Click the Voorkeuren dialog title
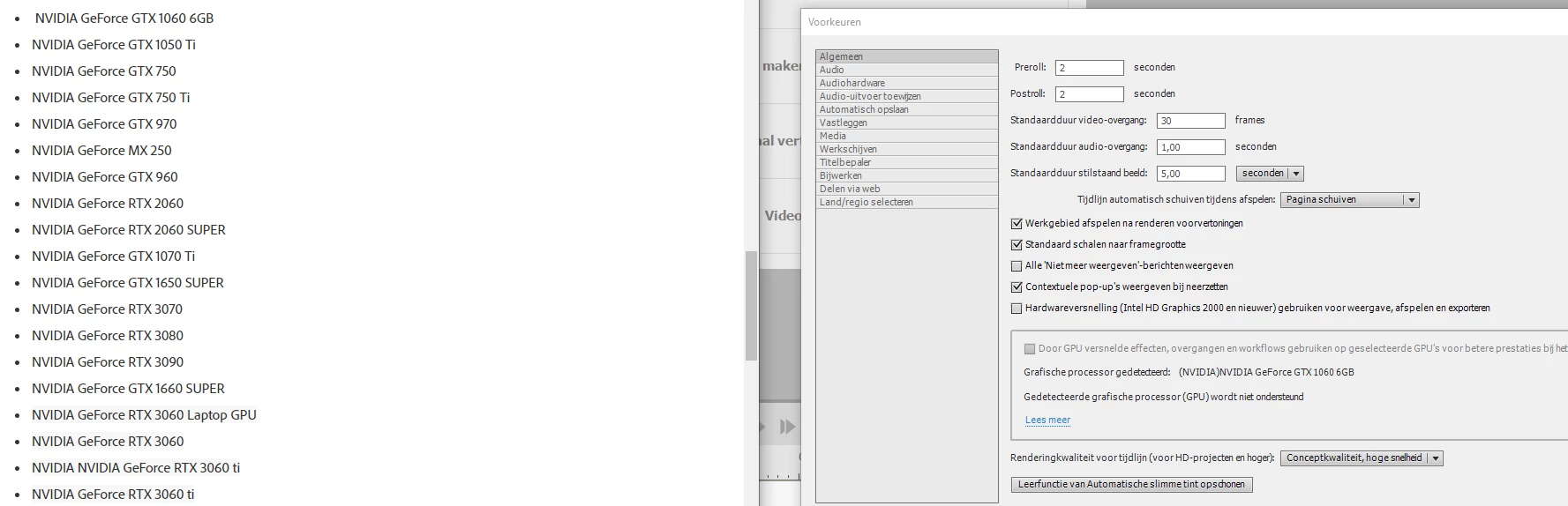Image resolution: width=1568 pixels, height=506 pixels. pyautogui.click(x=835, y=22)
